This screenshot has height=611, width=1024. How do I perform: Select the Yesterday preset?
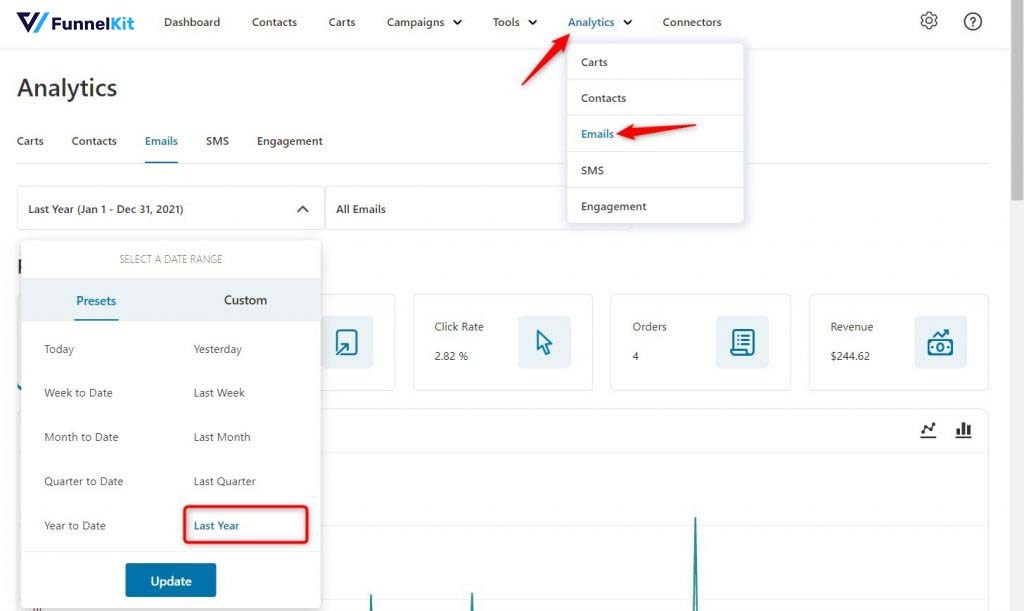tap(217, 349)
